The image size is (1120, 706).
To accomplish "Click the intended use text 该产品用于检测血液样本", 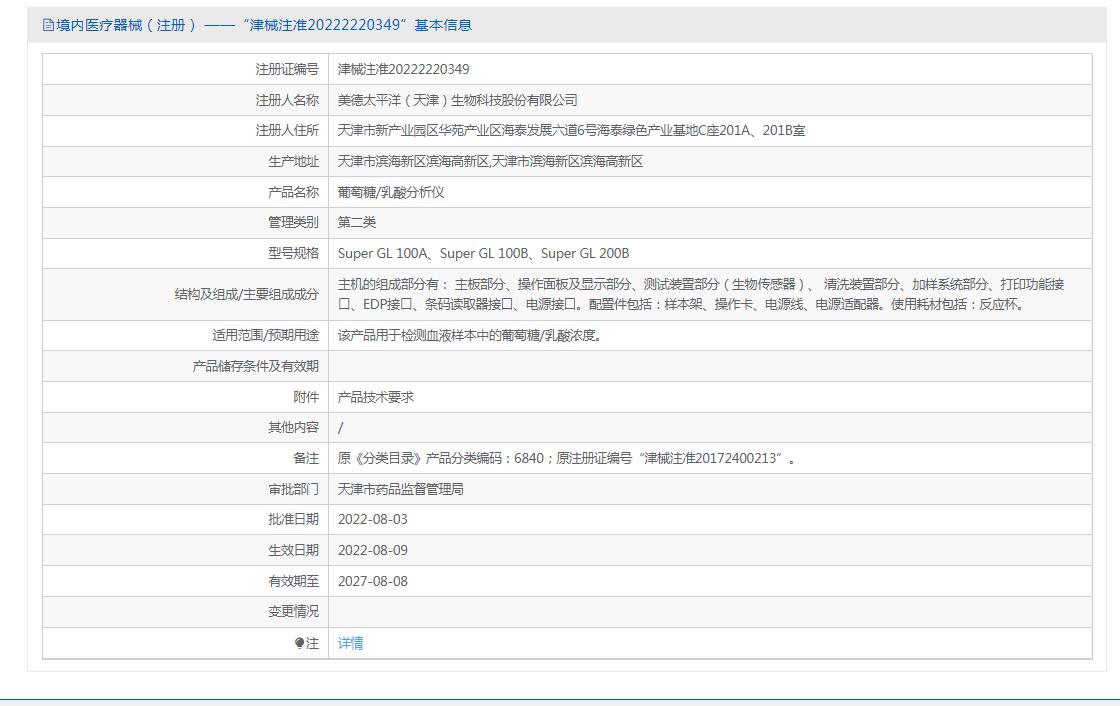I will click(469, 336).
